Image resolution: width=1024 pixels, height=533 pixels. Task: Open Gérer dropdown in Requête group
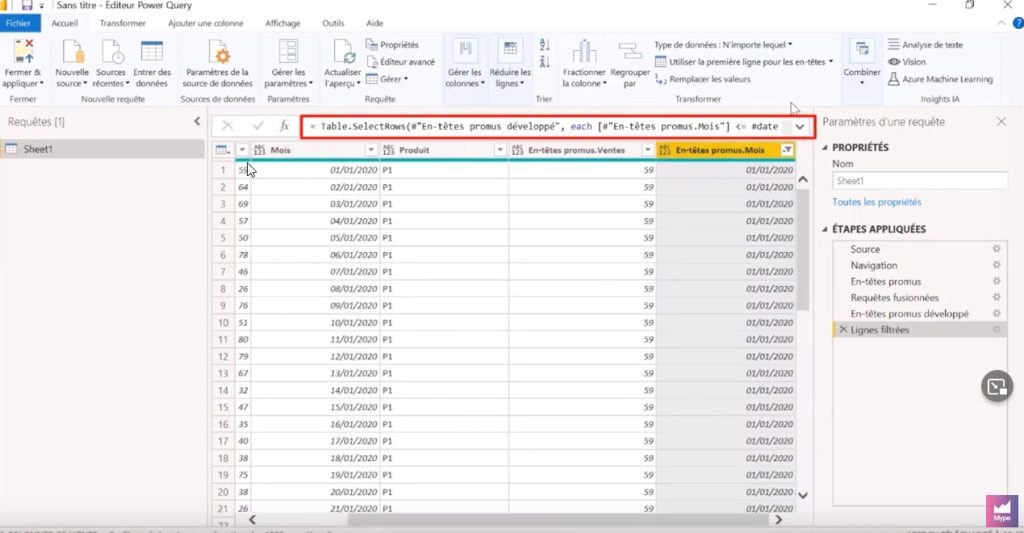387,79
